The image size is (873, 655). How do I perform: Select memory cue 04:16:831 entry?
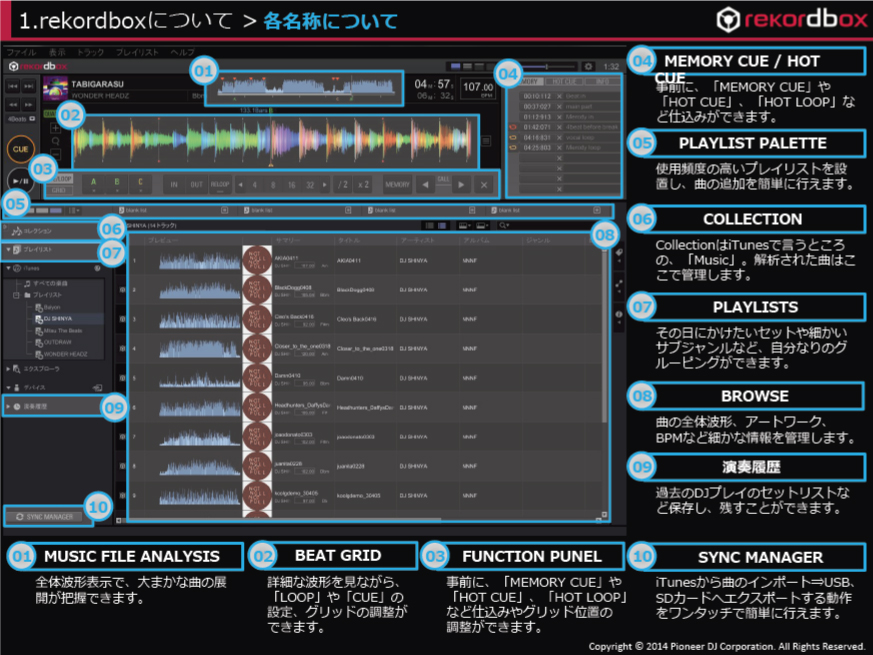point(565,138)
